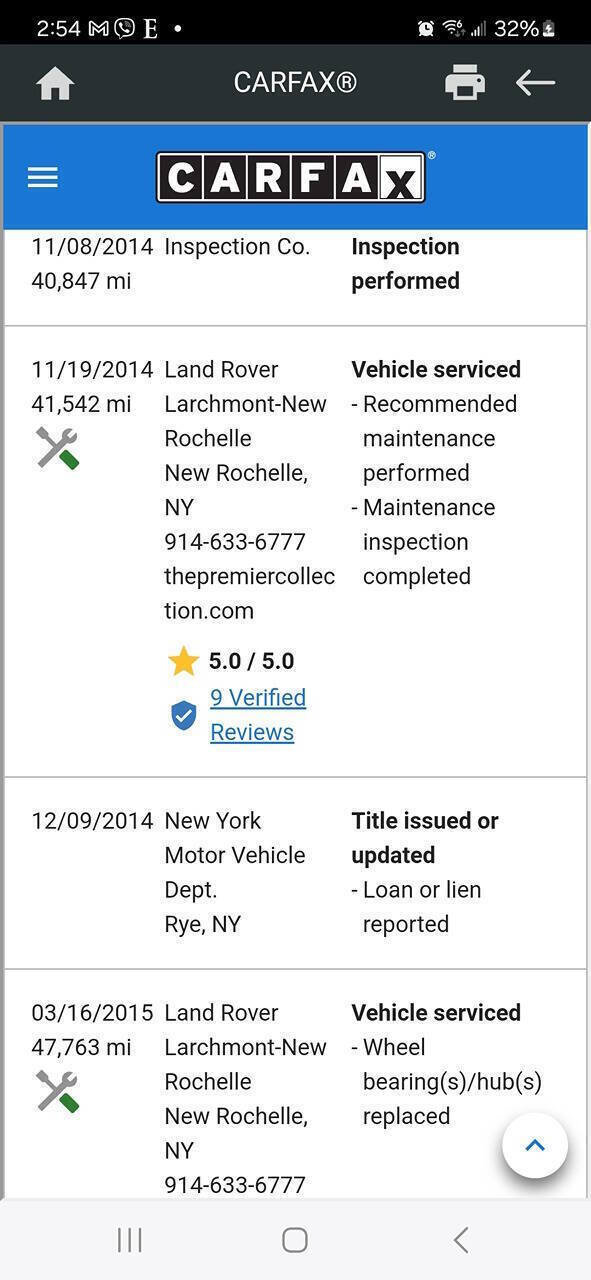Select Wheel bearing(s)/hub(s) replaced service detail
The height and width of the screenshot is (1280, 591).
(x=451, y=1082)
